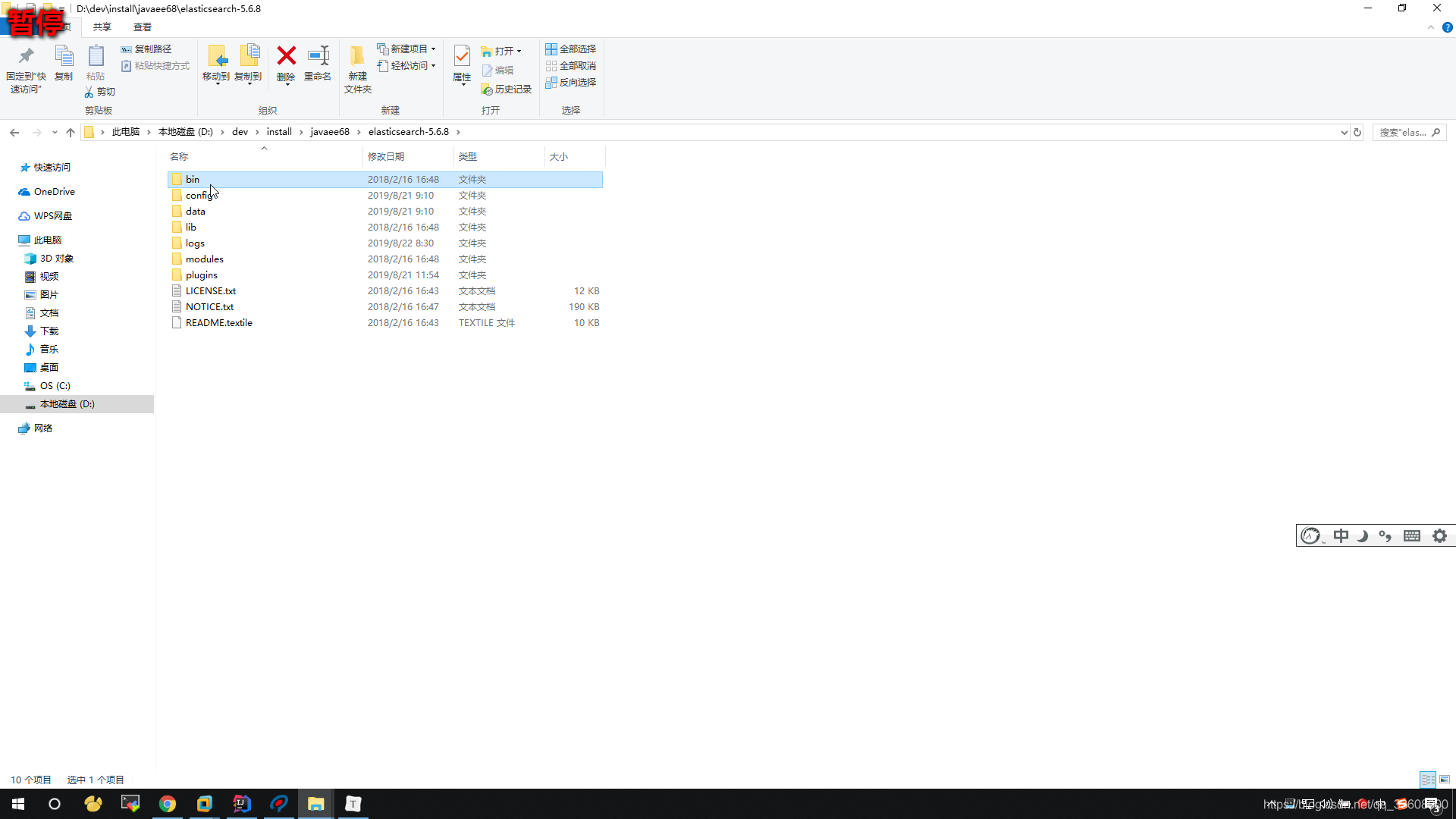Select the config folder

384,196
